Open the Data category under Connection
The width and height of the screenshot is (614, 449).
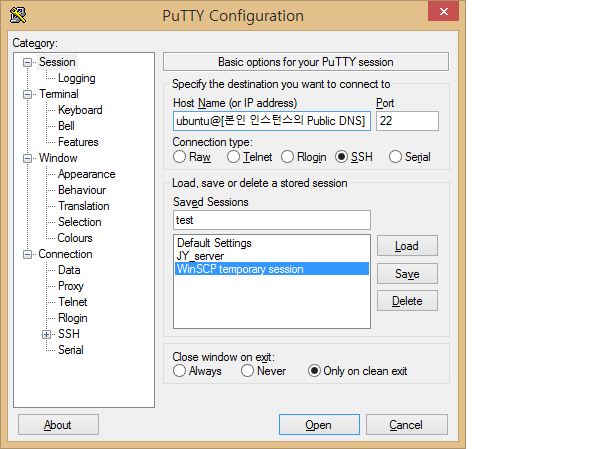coord(69,270)
